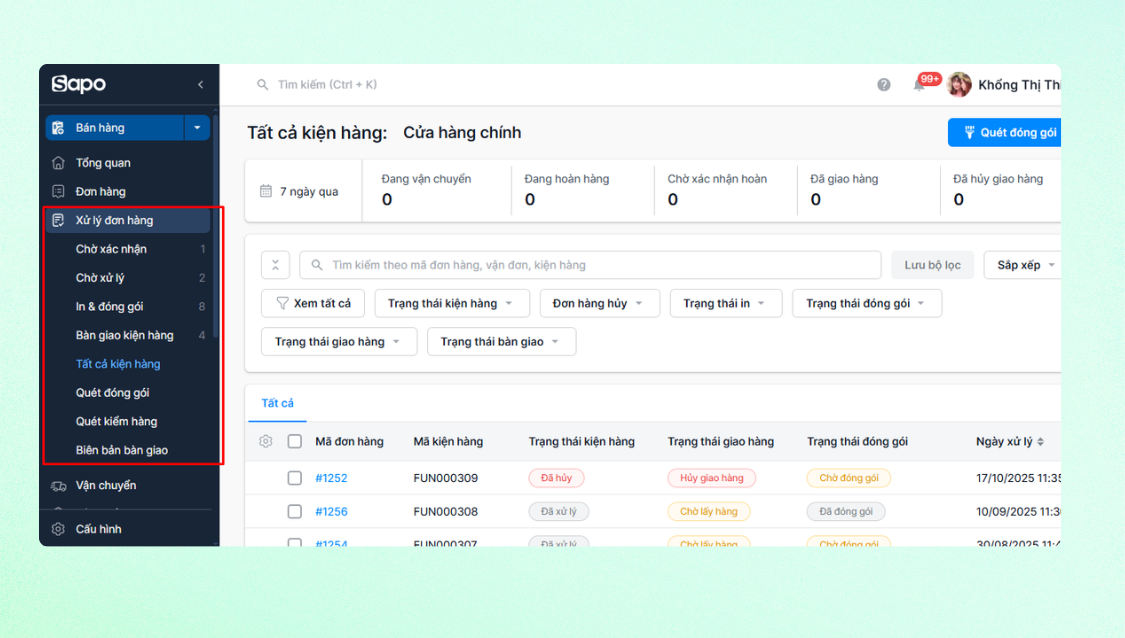Open the Trạng thái bàn giao dropdown
Image resolution: width=1125 pixels, height=638 pixels.
pyautogui.click(x=501, y=341)
